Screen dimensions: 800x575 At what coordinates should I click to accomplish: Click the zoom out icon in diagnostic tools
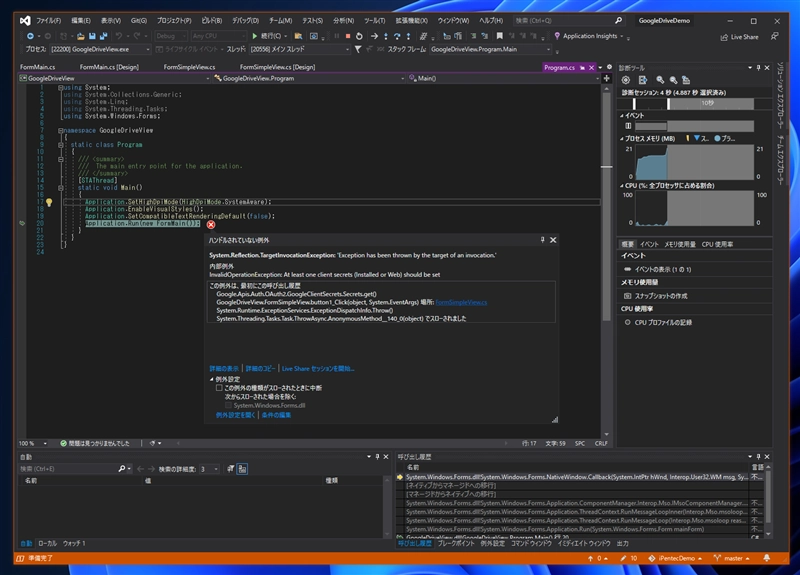click(x=673, y=80)
